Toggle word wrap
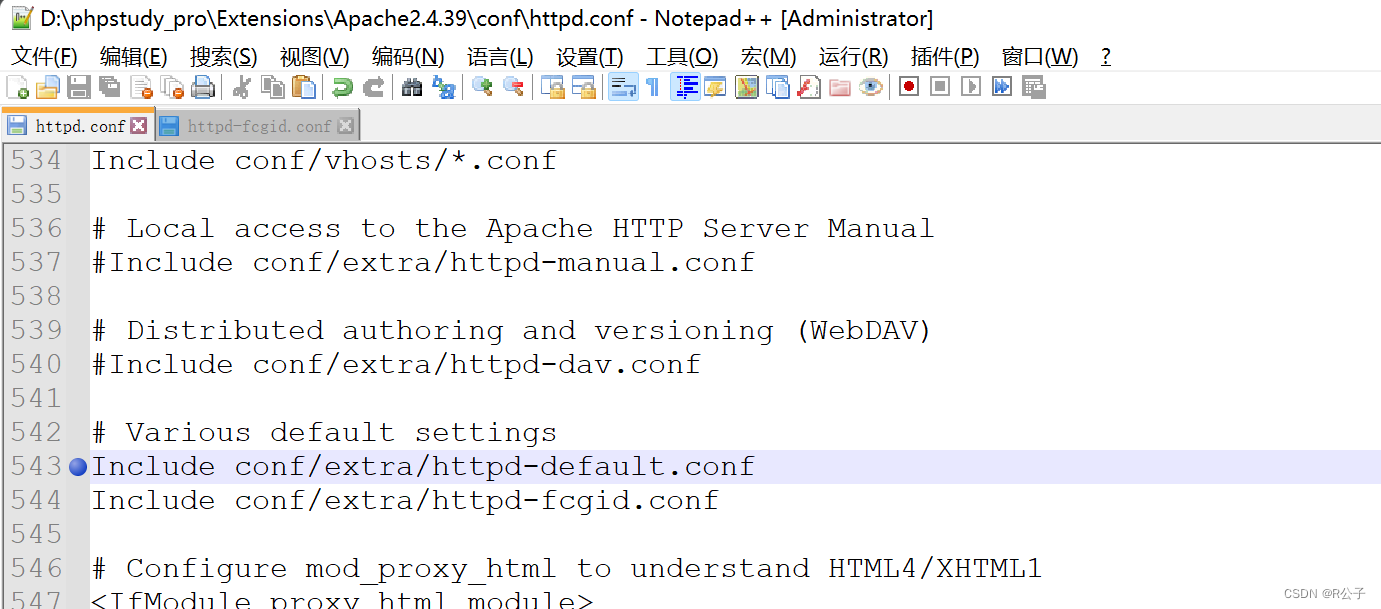Viewport: 1381px width, 609px height. click(622, 87)
